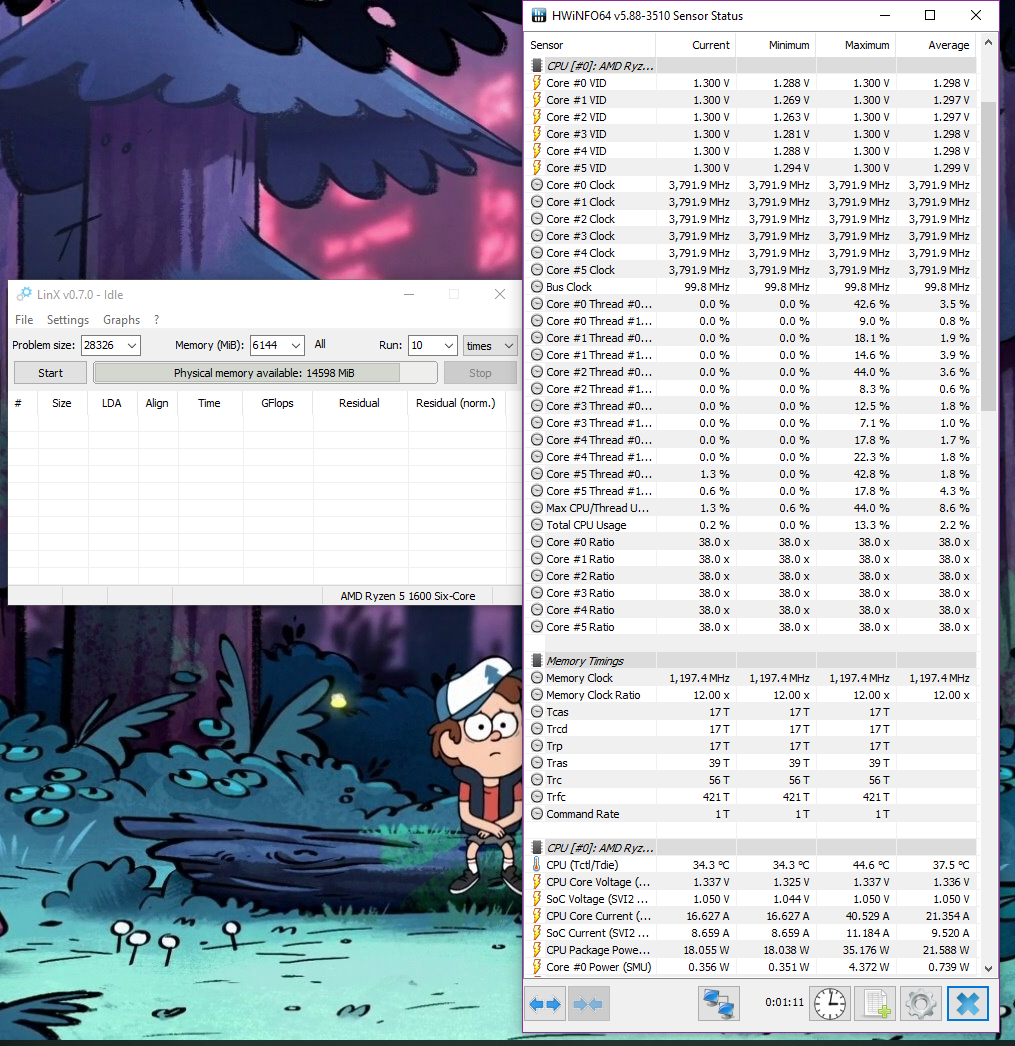This screenshot has width=1015, height=1046.
Task: Click the LinX gear title bar icon
Action: (24, 294)
